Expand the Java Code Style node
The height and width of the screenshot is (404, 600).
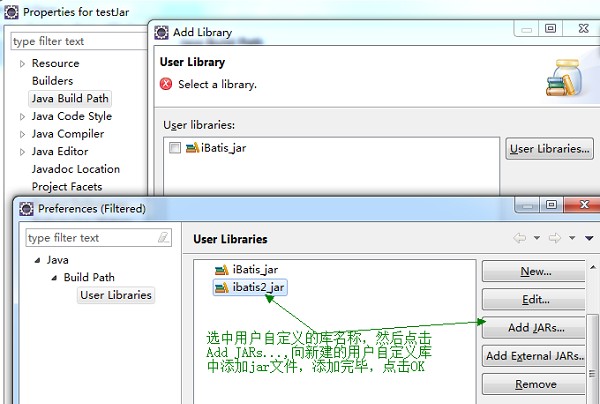click(22, 116)
